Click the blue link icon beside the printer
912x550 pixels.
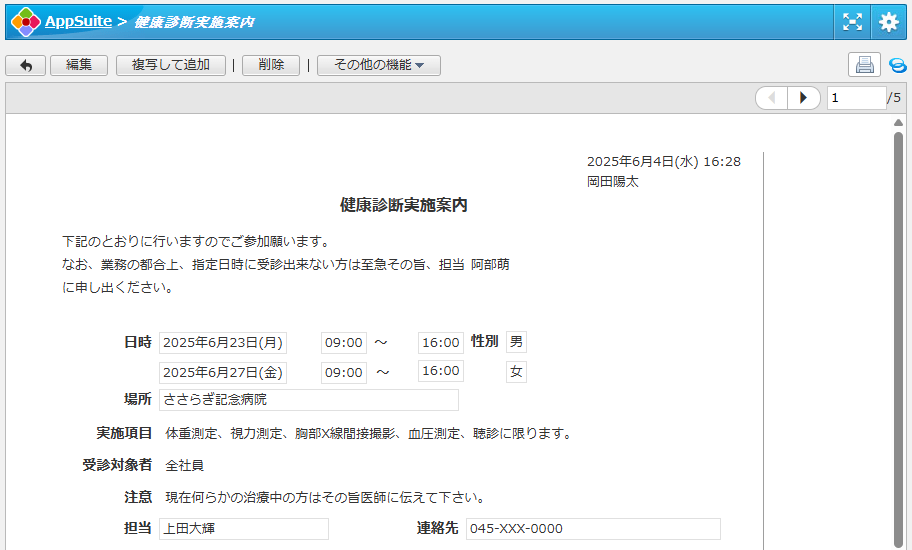(x=897, y=66)
